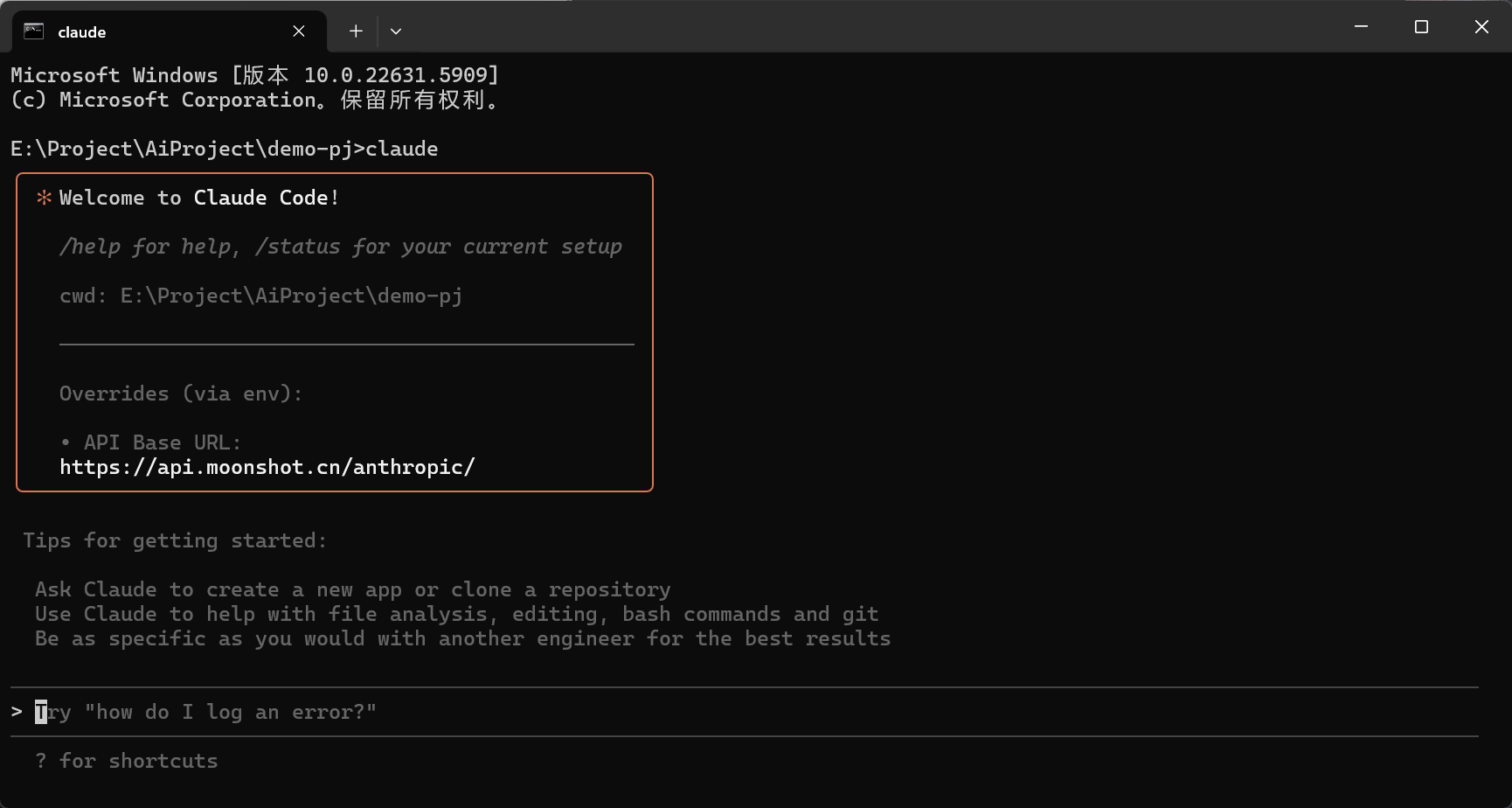
Task: Click the orange Claude Code asterisk logo
Action: pos(44,198)
